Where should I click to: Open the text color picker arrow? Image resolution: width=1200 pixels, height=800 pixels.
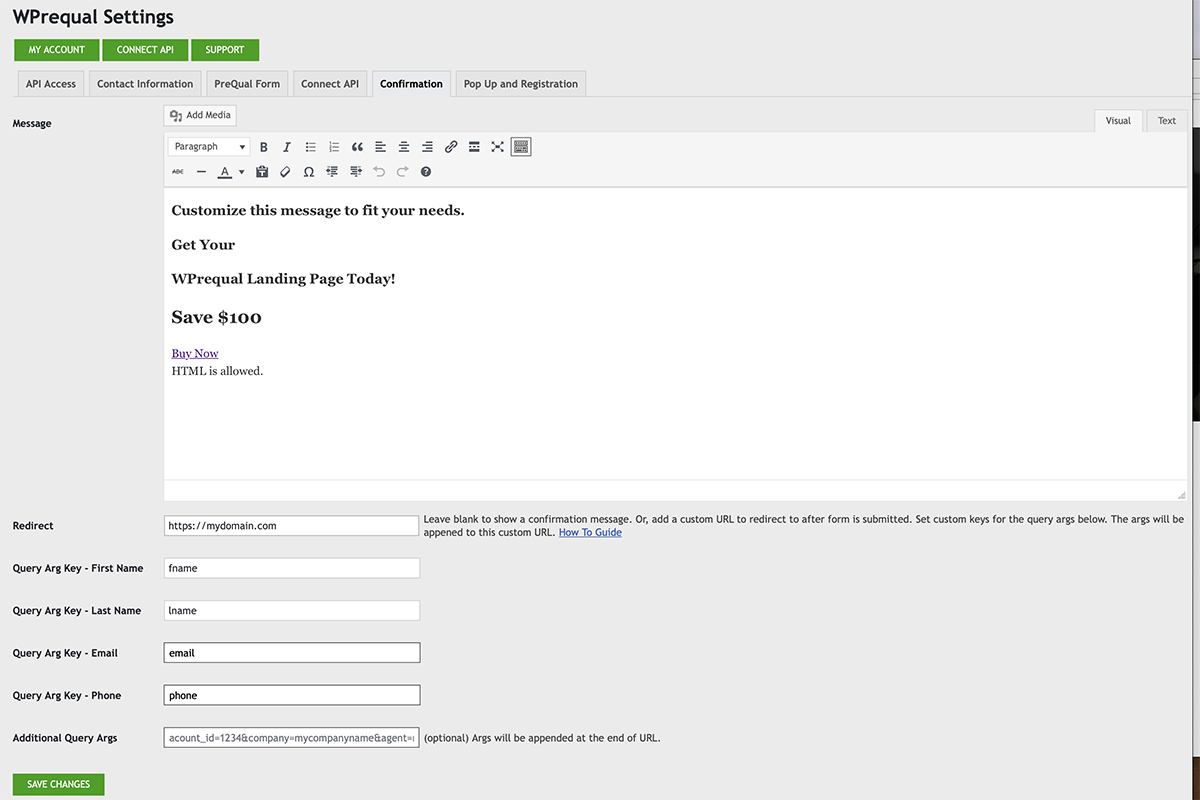click(x=241, y=172)
